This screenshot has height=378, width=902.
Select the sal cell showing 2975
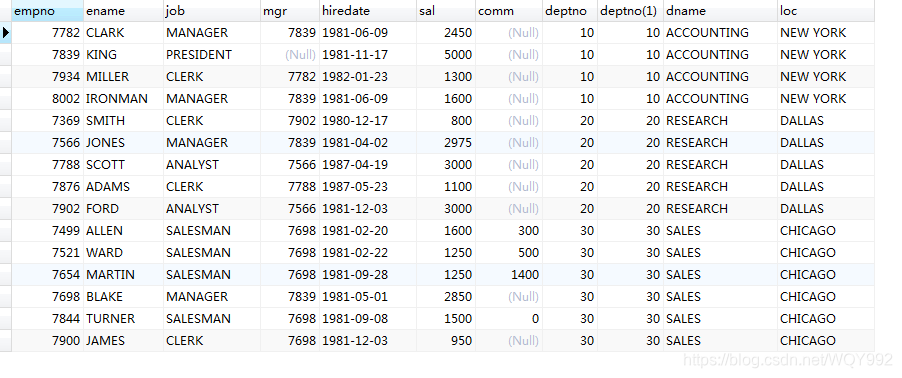tap(446, 143)
